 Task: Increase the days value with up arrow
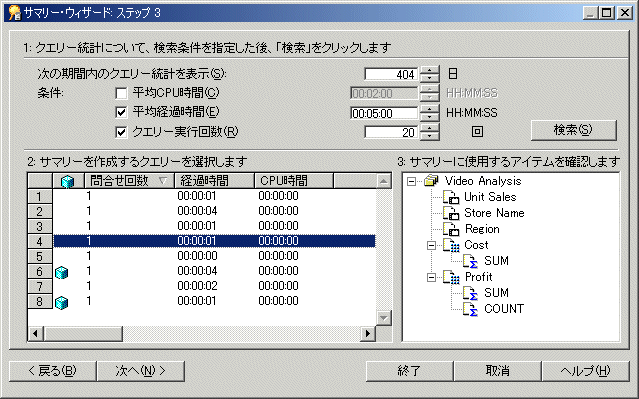[430, 70]
